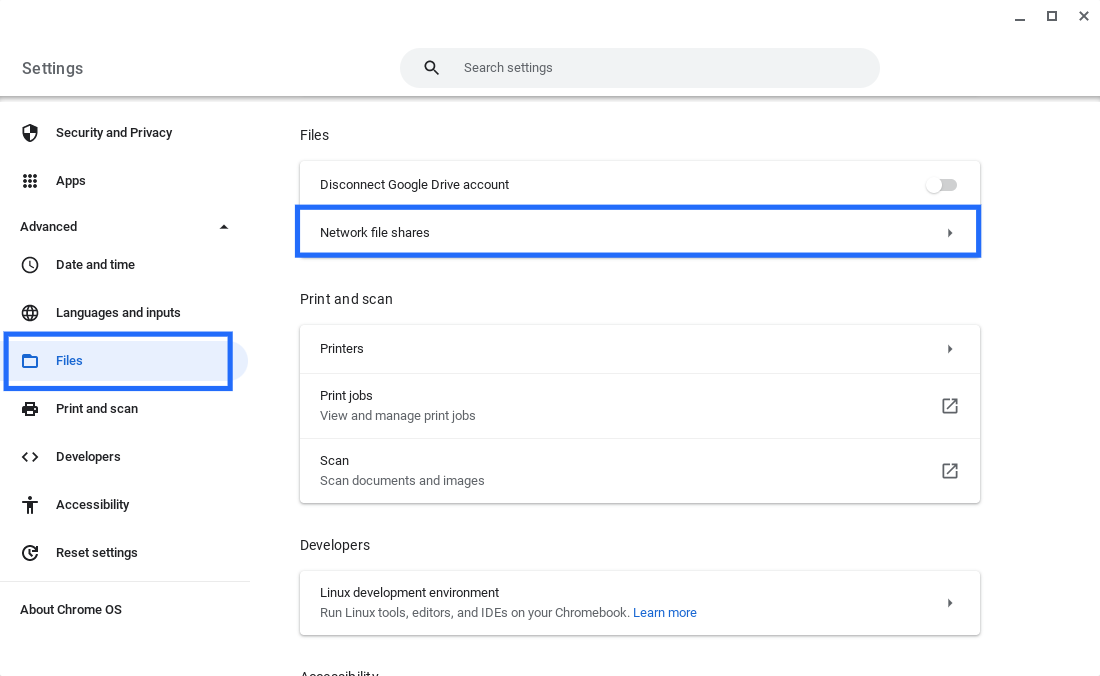Click the Security and Privacy shield icon
The height and width of the screenshot is (676, 1100).
click(x=30, y=133)
